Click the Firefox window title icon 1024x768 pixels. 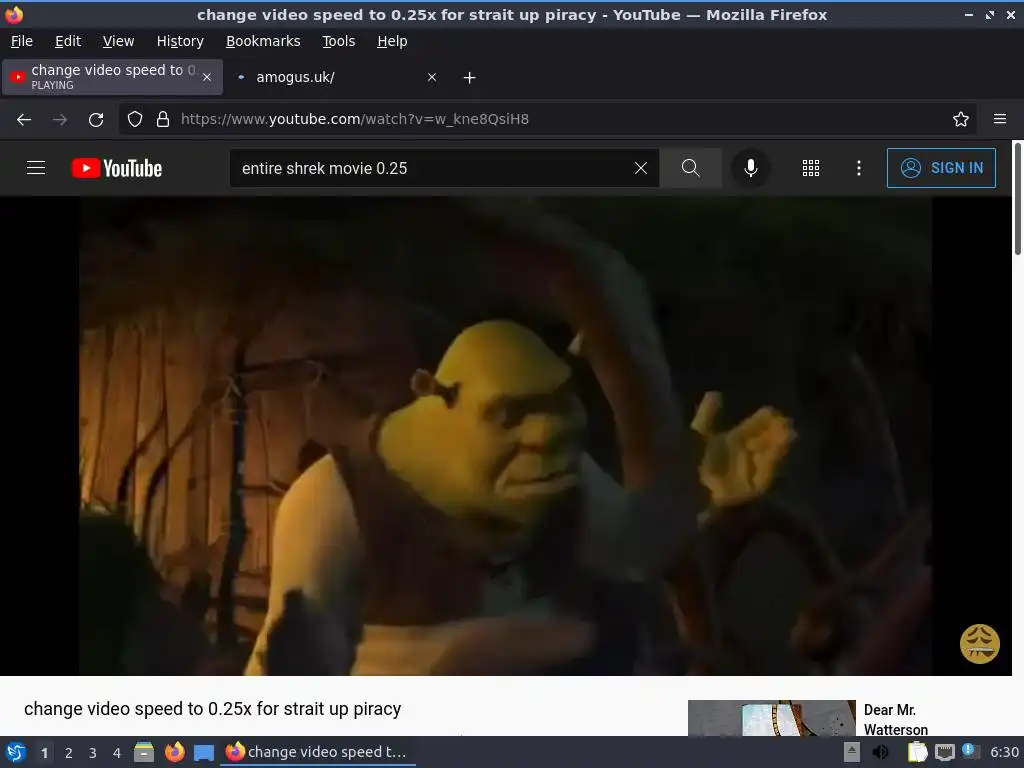[14, 14]
